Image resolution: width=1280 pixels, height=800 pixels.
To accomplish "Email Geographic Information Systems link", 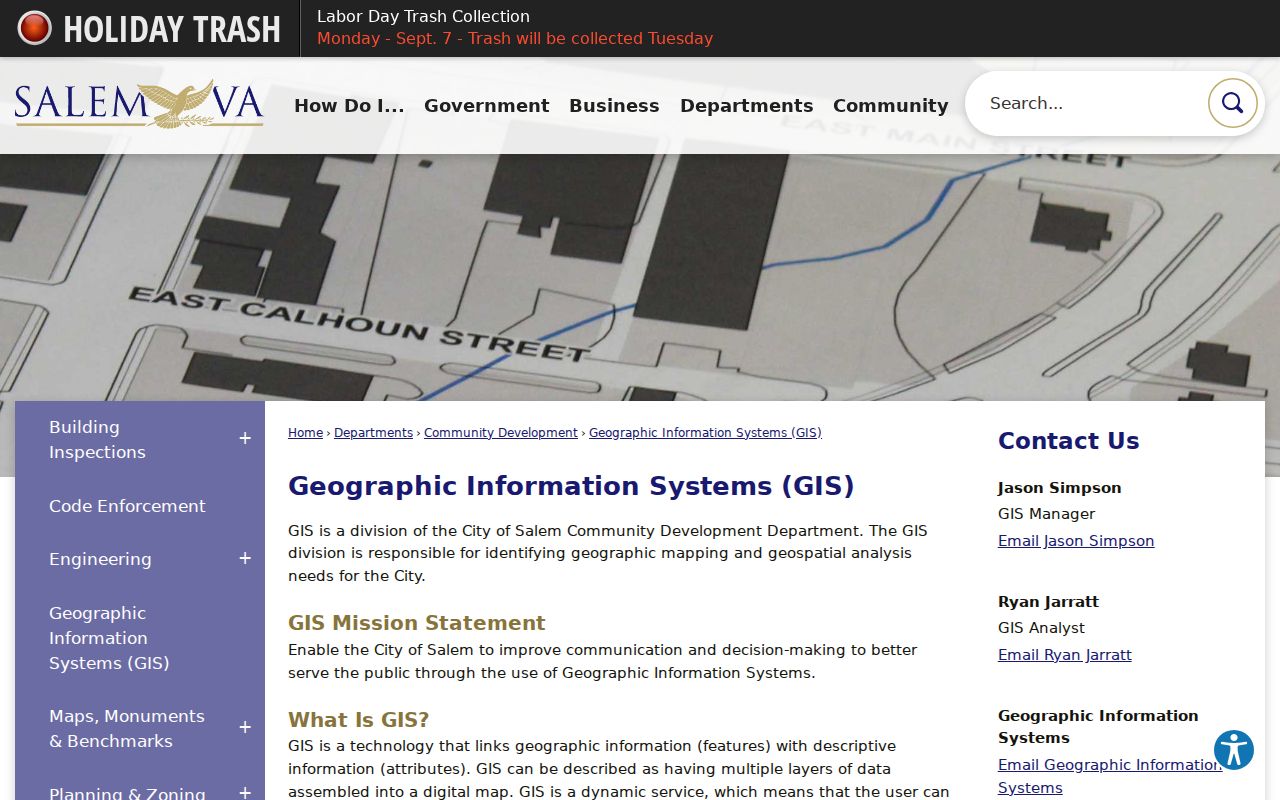I will coord(1110,776).
